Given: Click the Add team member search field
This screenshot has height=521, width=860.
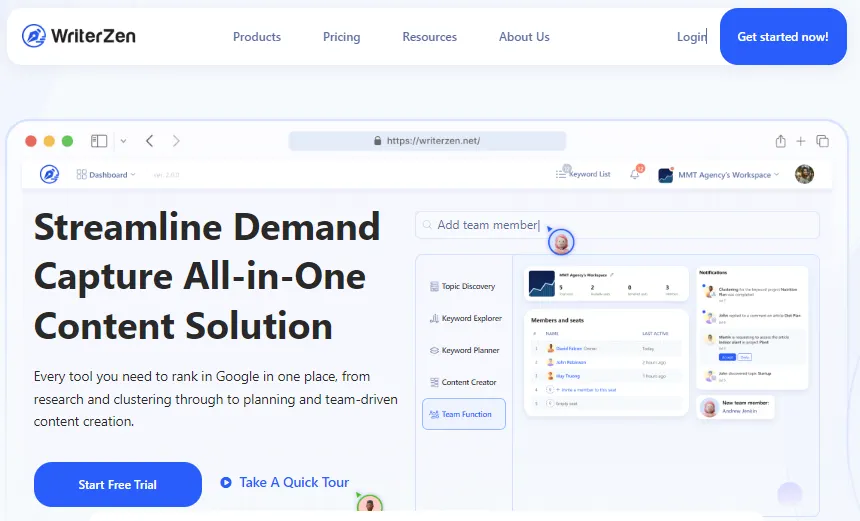Looking at the screenshot, I should click(617, 225).
